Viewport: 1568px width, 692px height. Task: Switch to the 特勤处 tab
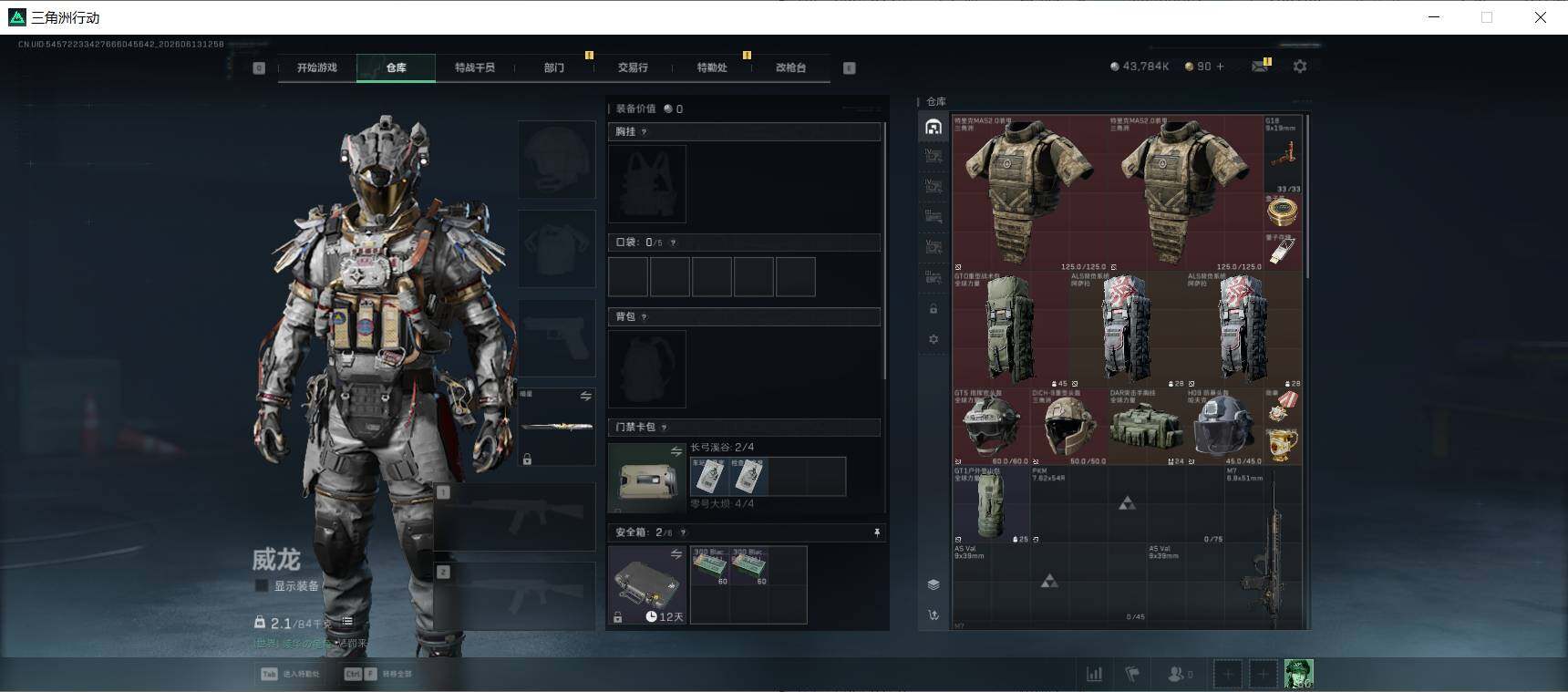(x=712, y=67)
